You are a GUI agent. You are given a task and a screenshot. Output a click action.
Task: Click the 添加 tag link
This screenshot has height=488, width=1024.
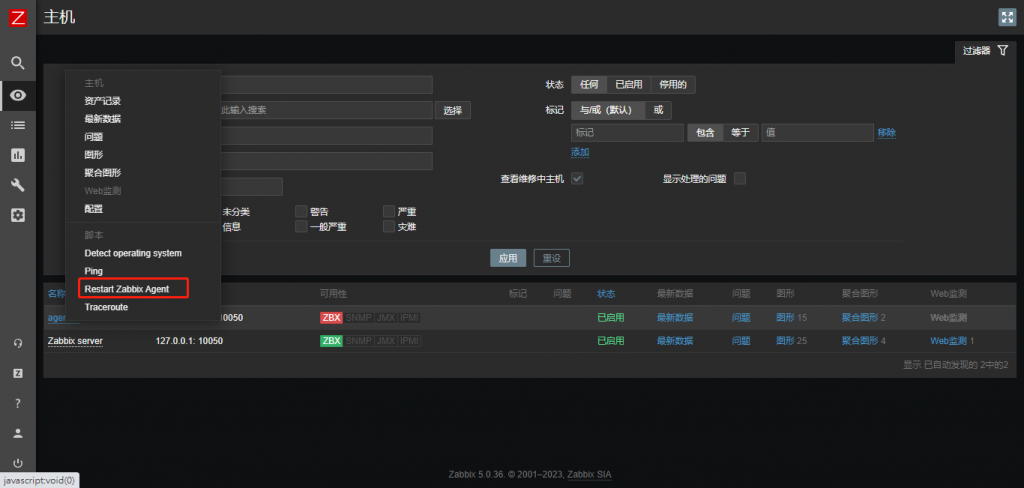pos(581,152)
